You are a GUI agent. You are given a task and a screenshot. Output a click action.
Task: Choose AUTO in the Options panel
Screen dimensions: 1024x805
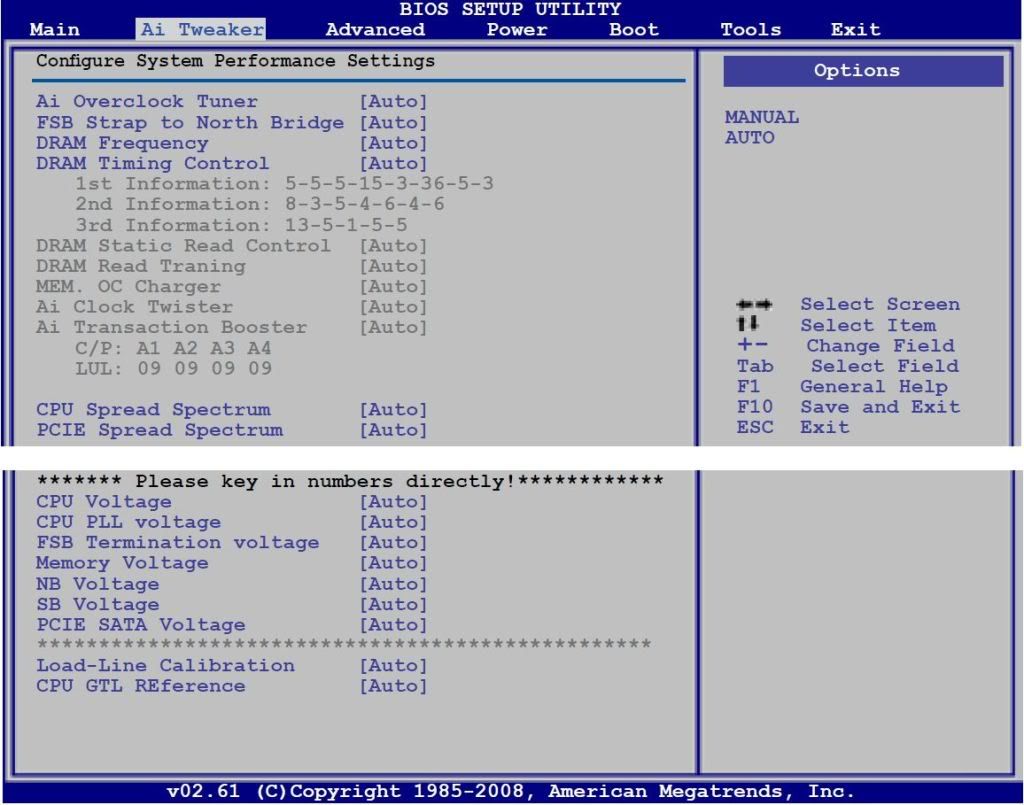point(750,138)
